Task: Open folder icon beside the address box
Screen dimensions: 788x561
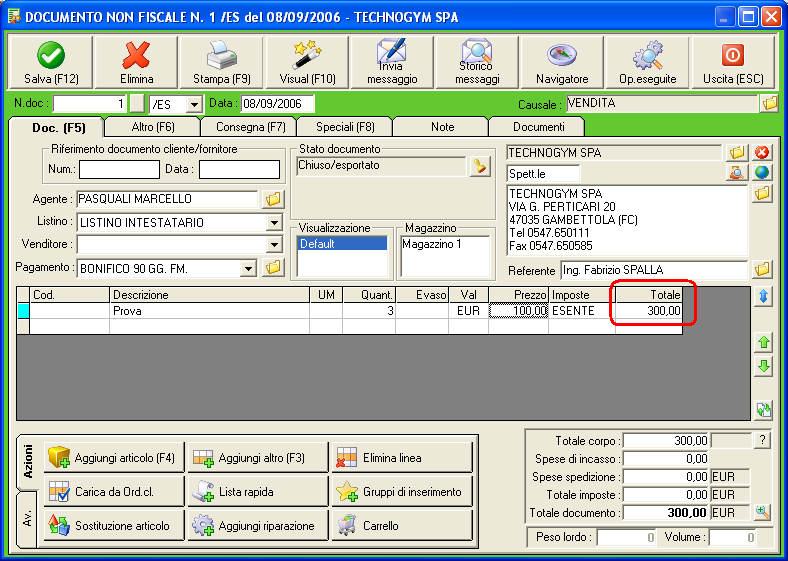Action: tap(762, 193)
